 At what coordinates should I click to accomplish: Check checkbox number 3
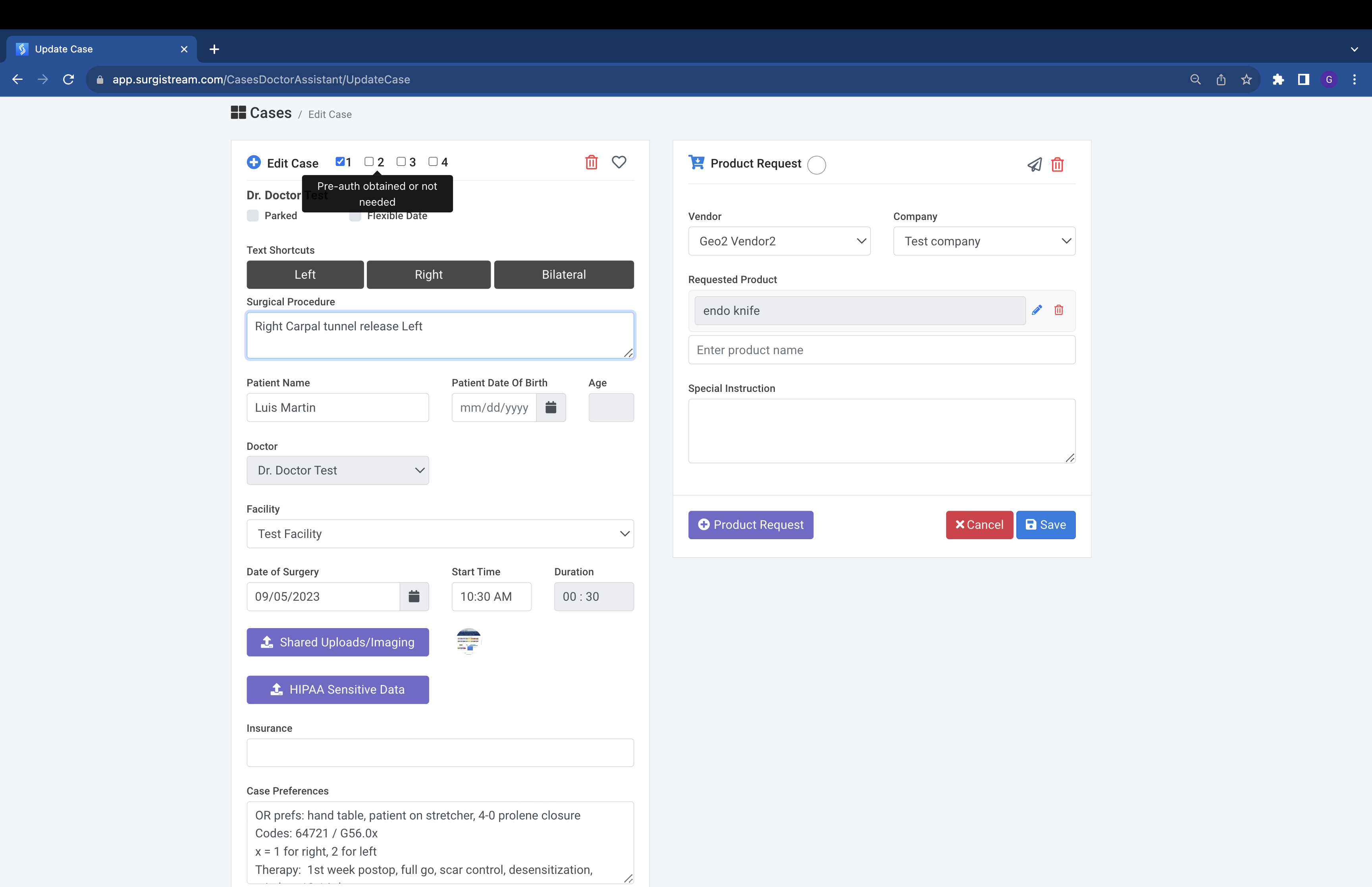tap(401, 161)
